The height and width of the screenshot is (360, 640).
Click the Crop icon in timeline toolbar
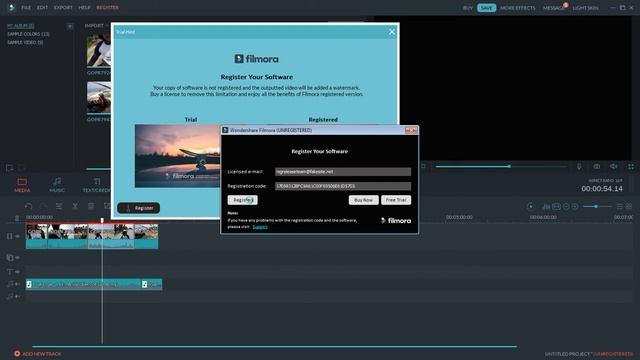click(107, 206)
